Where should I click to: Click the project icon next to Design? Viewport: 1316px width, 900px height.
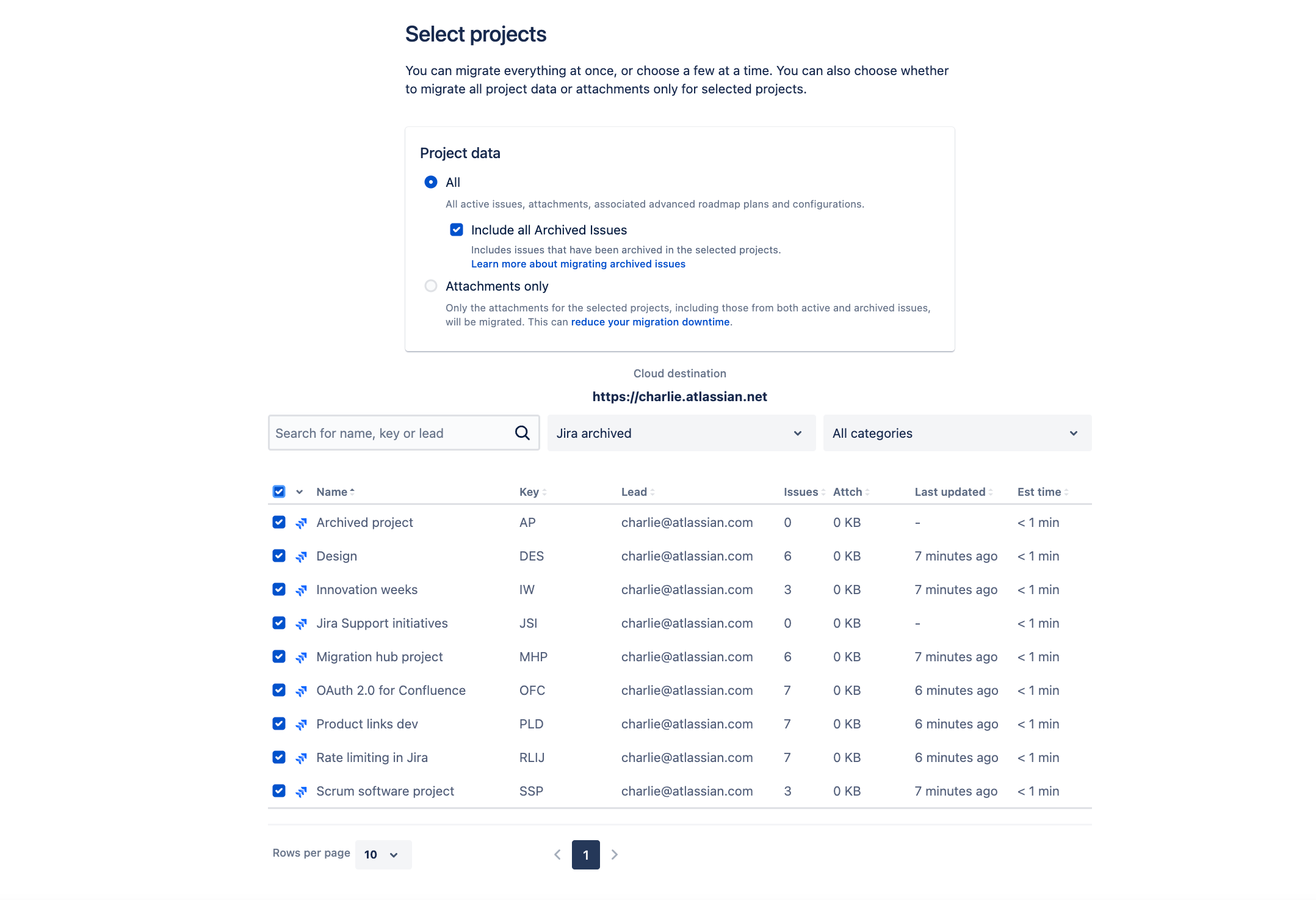pyautogui.click(x=301, y=556)
